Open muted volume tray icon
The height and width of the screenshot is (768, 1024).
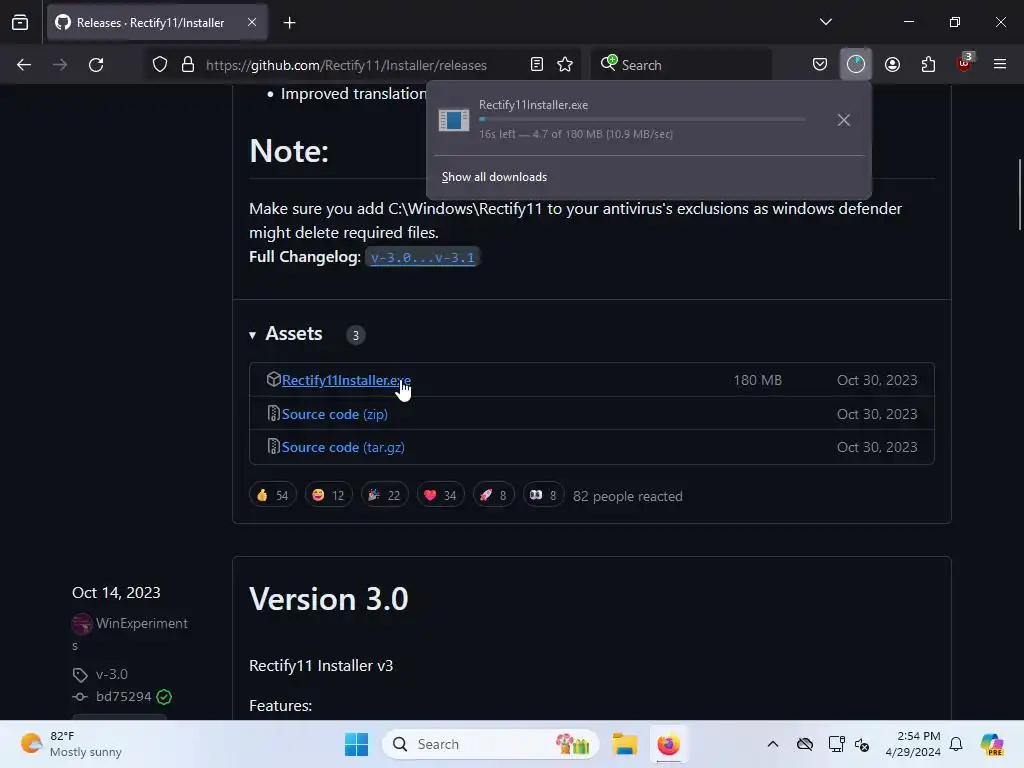pyautogui.click(x=862, y=744)
